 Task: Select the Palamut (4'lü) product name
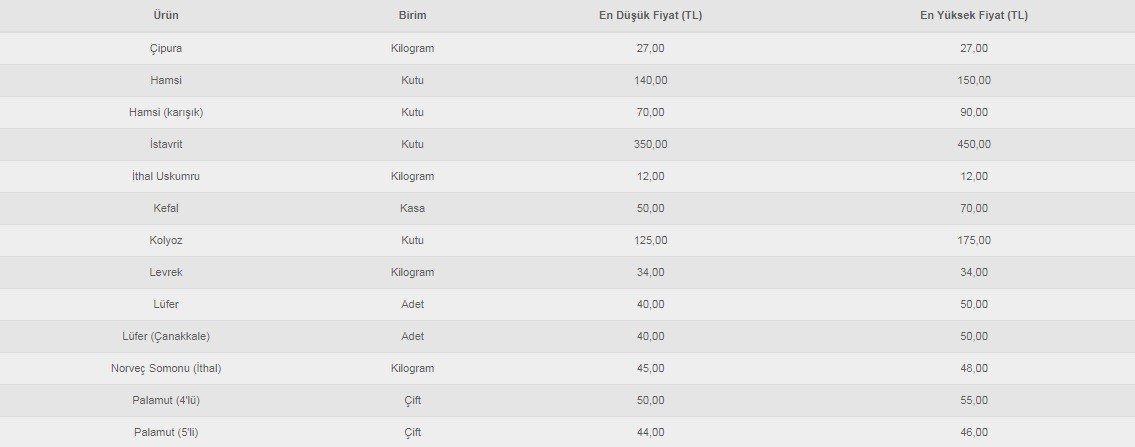[166, 400]
